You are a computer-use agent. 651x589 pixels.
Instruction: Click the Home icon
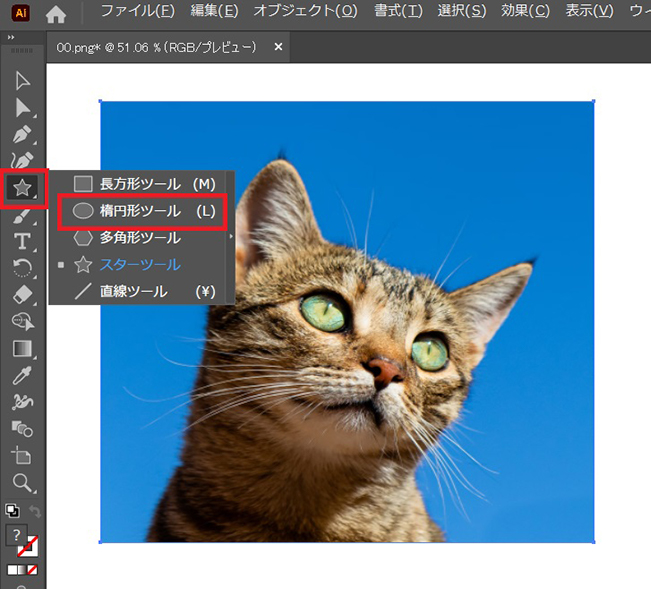[56, 14]
